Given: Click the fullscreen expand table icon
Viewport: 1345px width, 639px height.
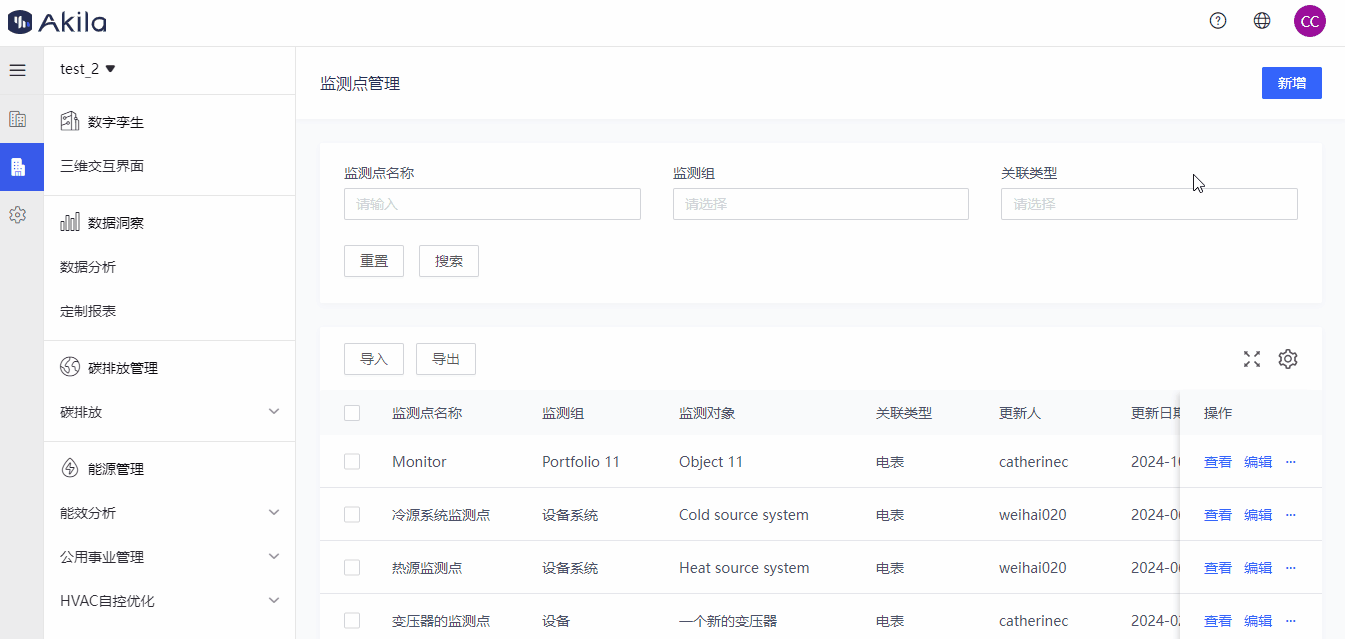Looking at the screenshot, I should click(x=1251, y=359).
